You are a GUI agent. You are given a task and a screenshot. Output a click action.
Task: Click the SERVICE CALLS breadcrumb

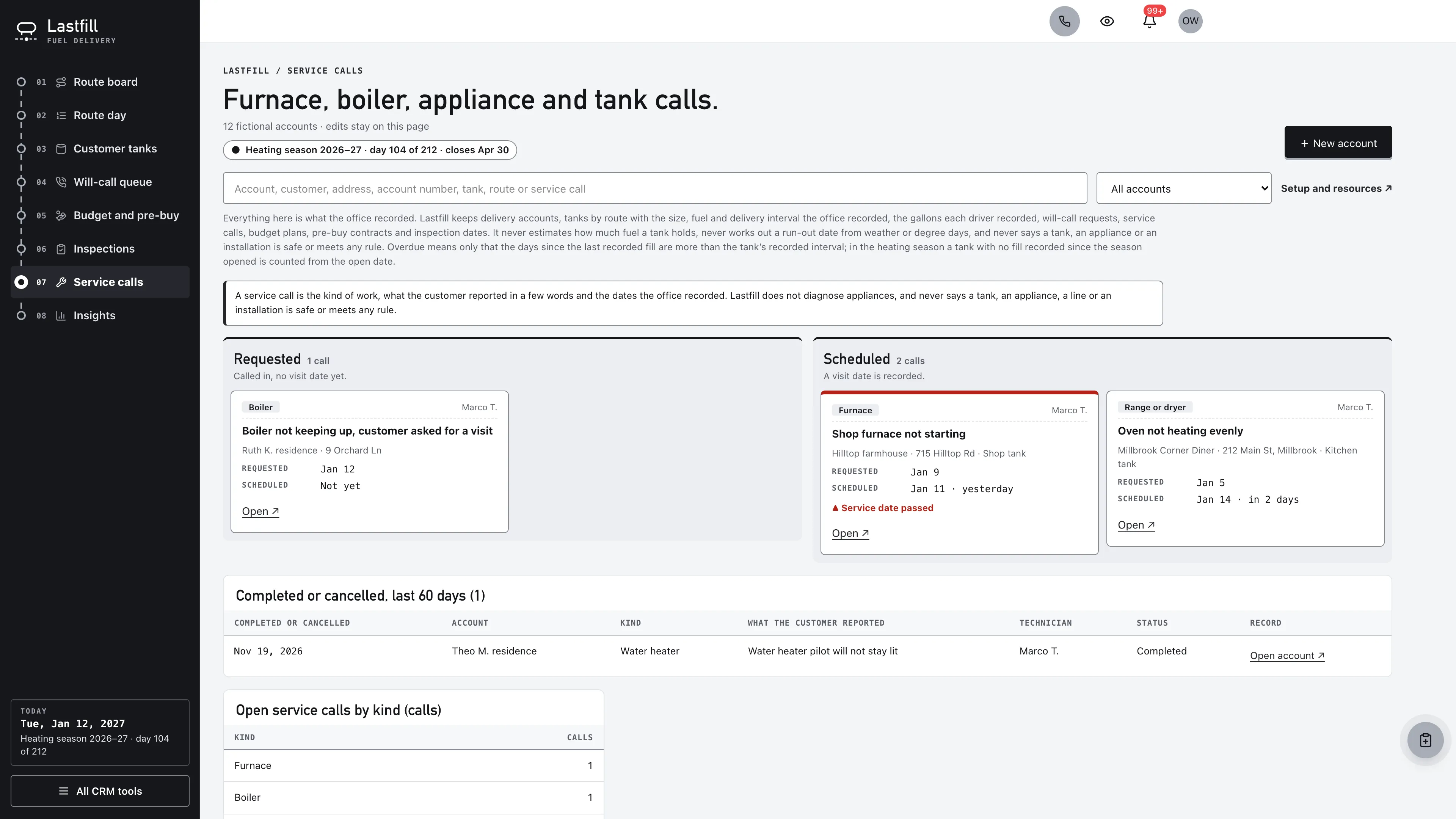[325, 71]
